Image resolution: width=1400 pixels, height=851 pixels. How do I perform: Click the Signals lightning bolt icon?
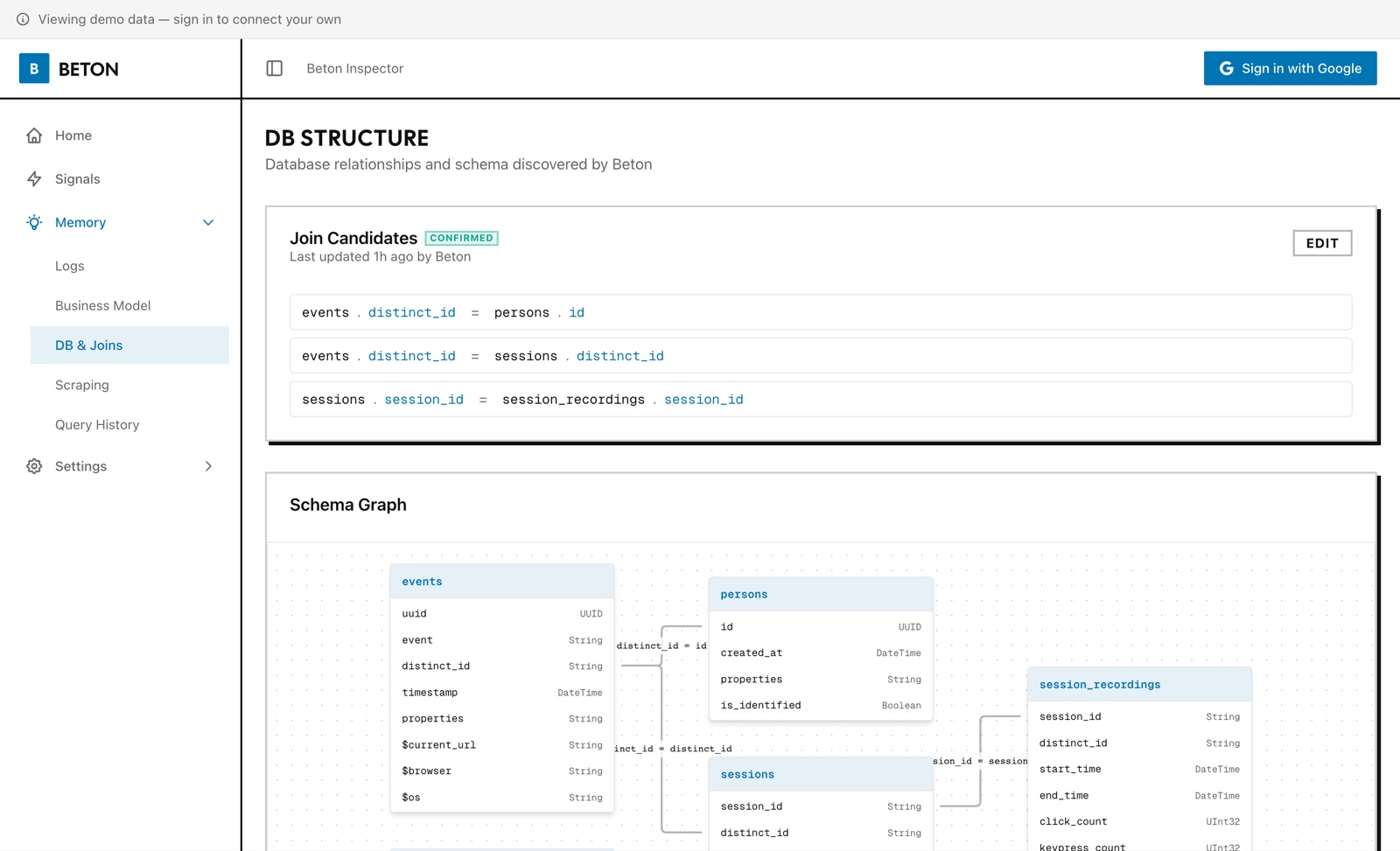click(x=34, y=178)
